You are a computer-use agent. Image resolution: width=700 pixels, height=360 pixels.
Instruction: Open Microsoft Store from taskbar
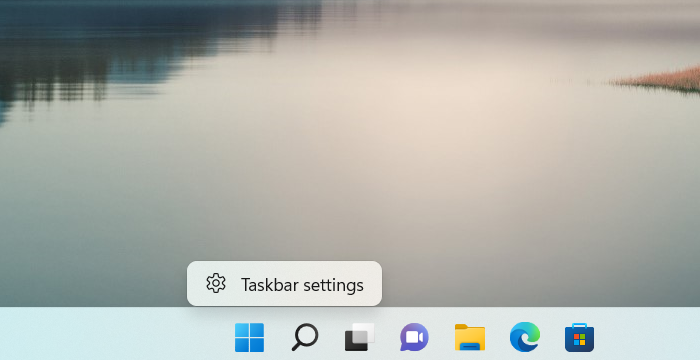click(x=579, y=337)
